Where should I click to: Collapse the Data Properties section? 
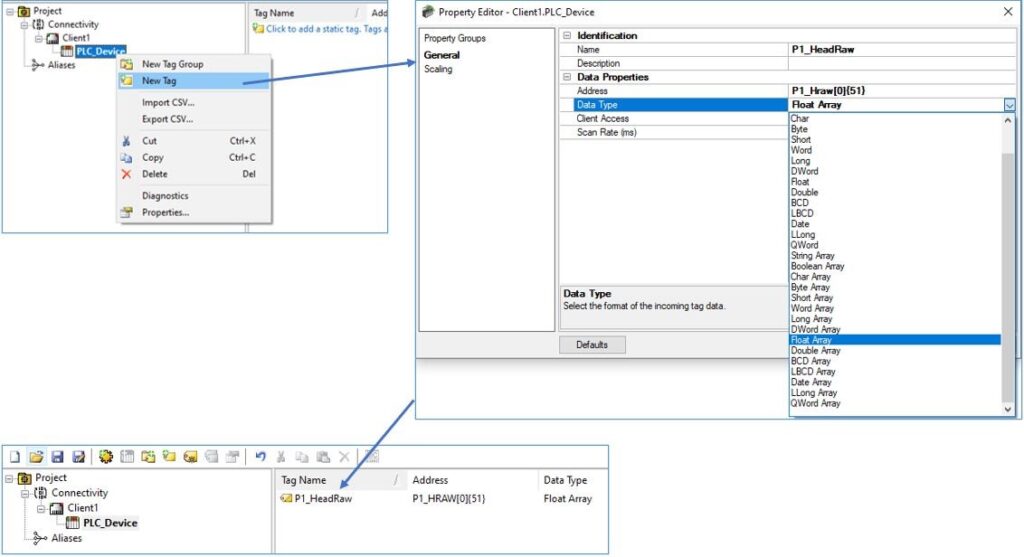pyautogui.click(x=568, y=77)
